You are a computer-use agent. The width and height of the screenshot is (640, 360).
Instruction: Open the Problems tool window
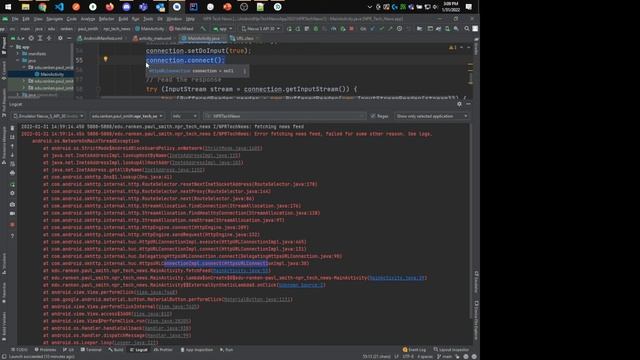(45, 350)
